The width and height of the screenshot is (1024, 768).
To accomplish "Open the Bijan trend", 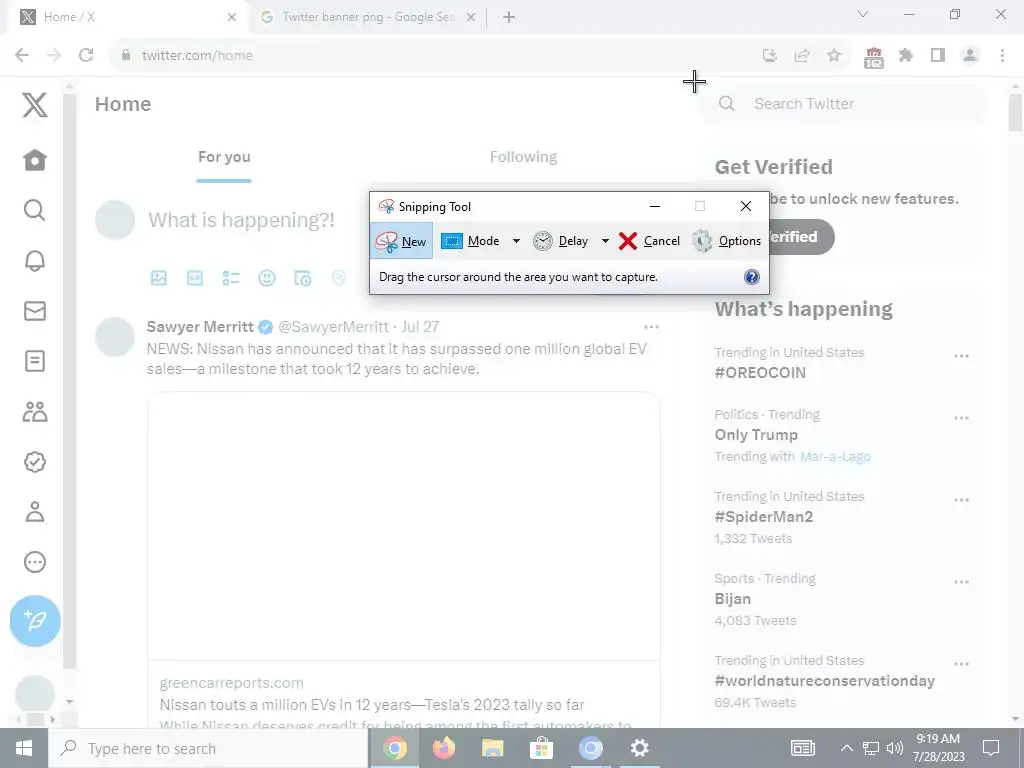I will (733, 599).
